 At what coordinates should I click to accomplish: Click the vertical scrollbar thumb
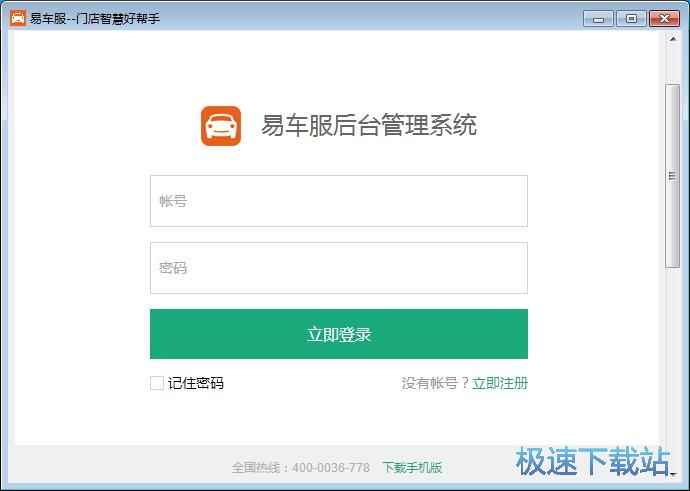pyautogui.click(x=672, y=176)
